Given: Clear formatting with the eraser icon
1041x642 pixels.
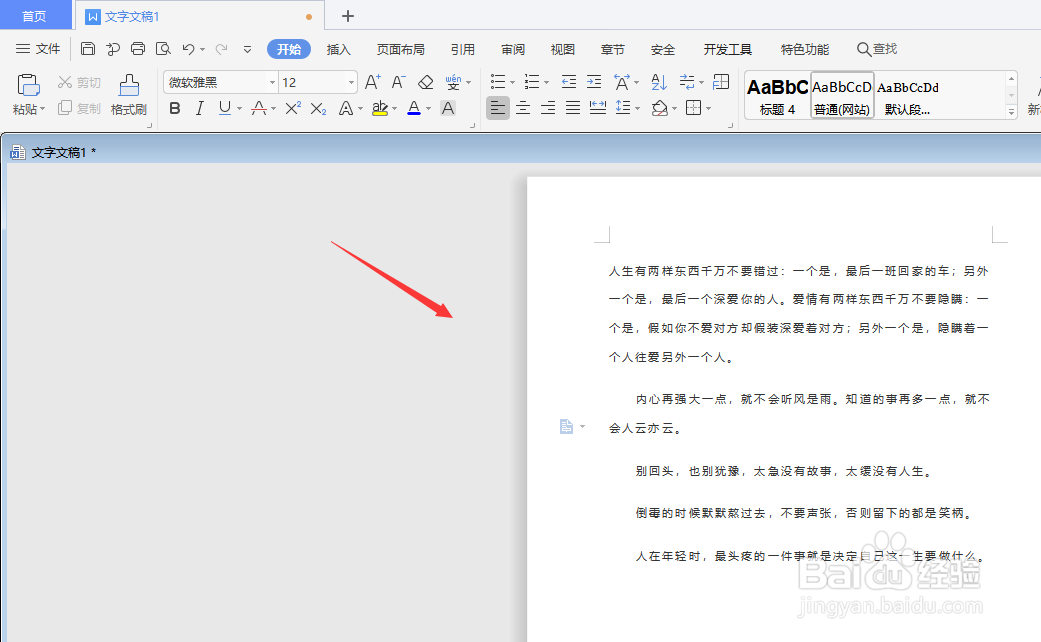Looking at the screenshot, I should click(426, 82).
